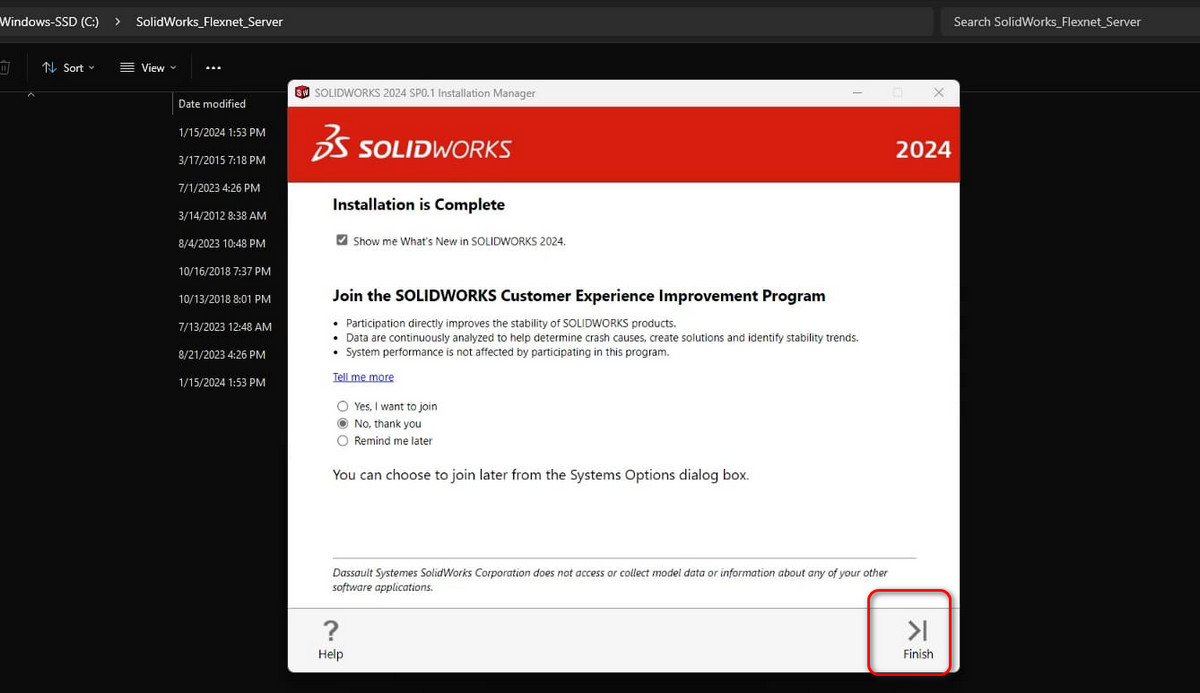Open Help in the Installation Manager

point(331,639)
